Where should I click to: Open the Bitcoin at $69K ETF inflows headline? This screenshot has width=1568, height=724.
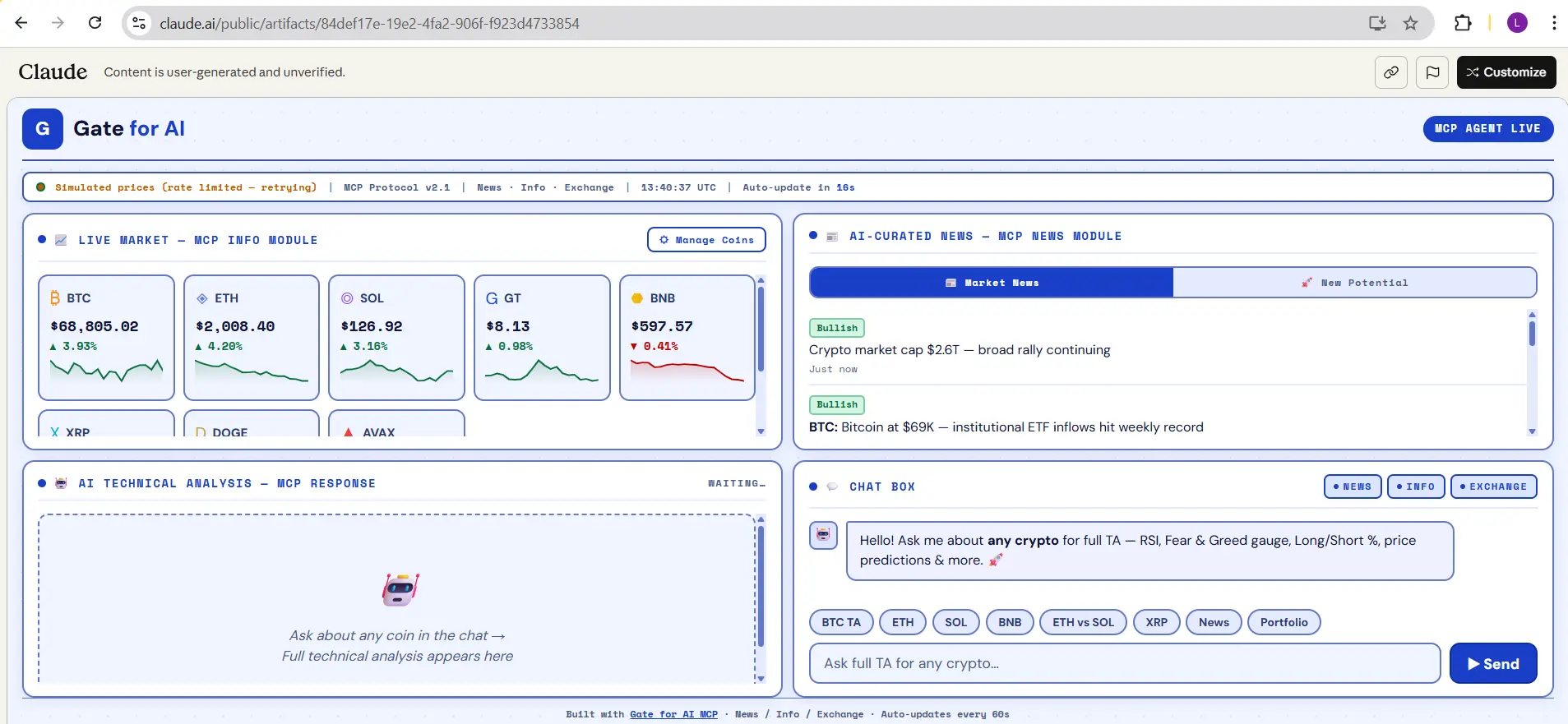[x=1006, y=427]
